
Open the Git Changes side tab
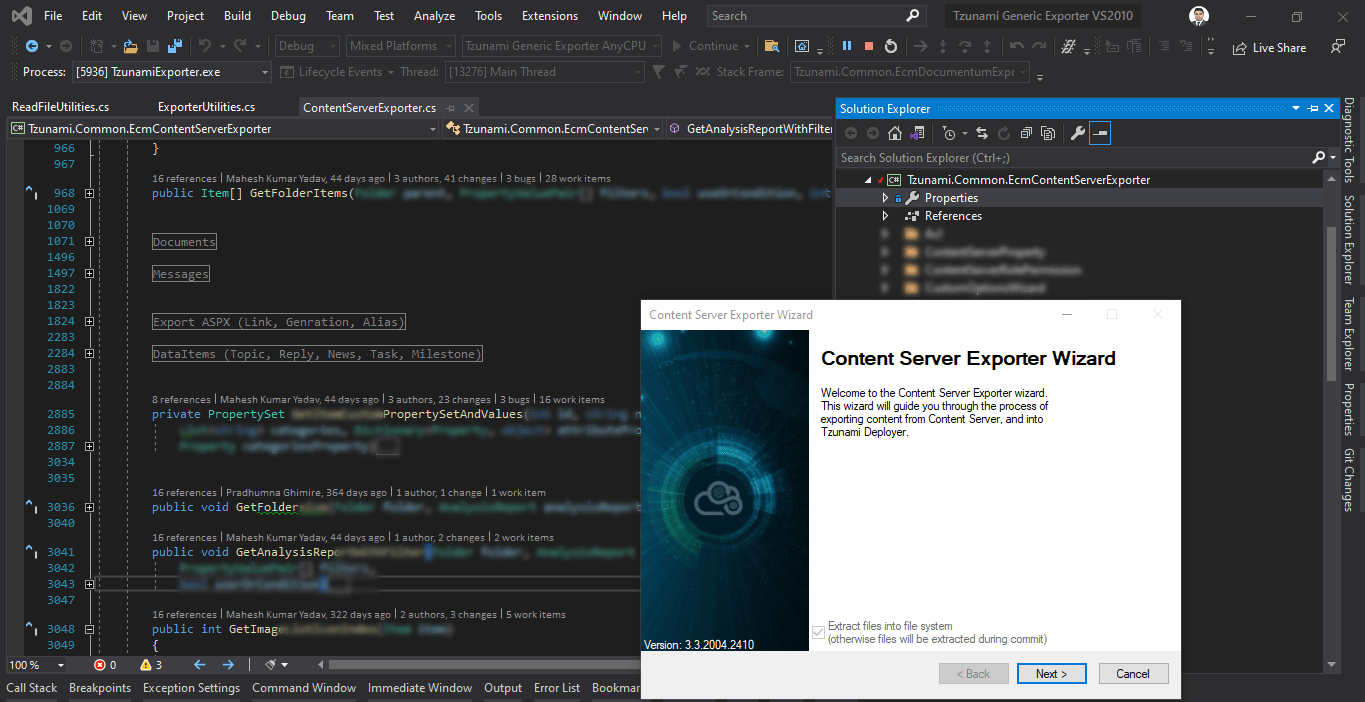coord(1349,480)
